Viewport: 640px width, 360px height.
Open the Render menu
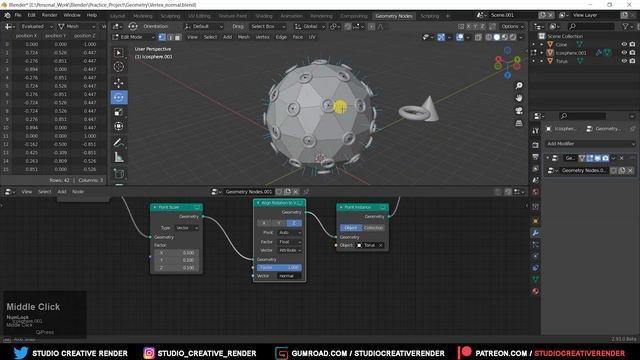(x=49, y=15)
